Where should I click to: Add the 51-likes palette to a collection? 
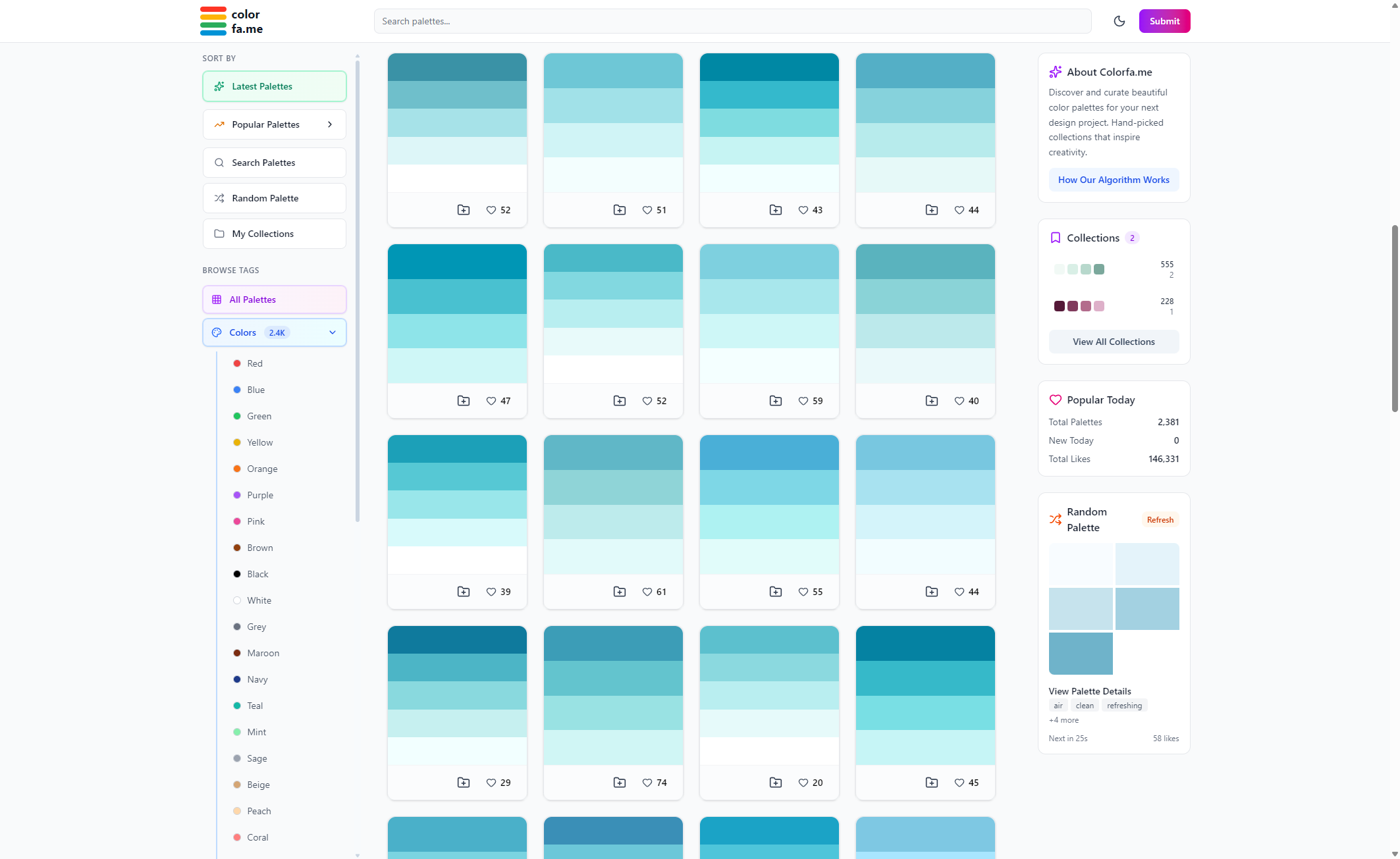coord(620,210)
